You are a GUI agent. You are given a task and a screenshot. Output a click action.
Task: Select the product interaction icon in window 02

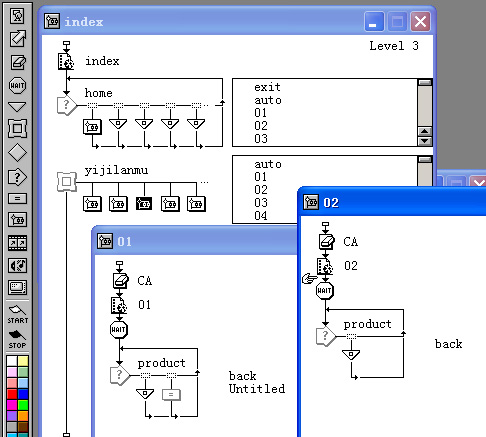[325, 336]
